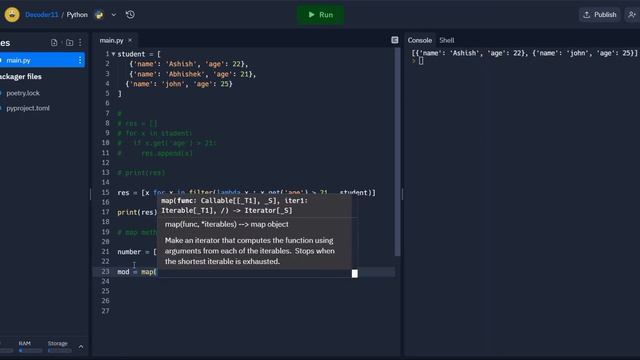Click the user avatar icon
Image resolution: width=640 pixels, height=360 pixels.
point(12,15)
